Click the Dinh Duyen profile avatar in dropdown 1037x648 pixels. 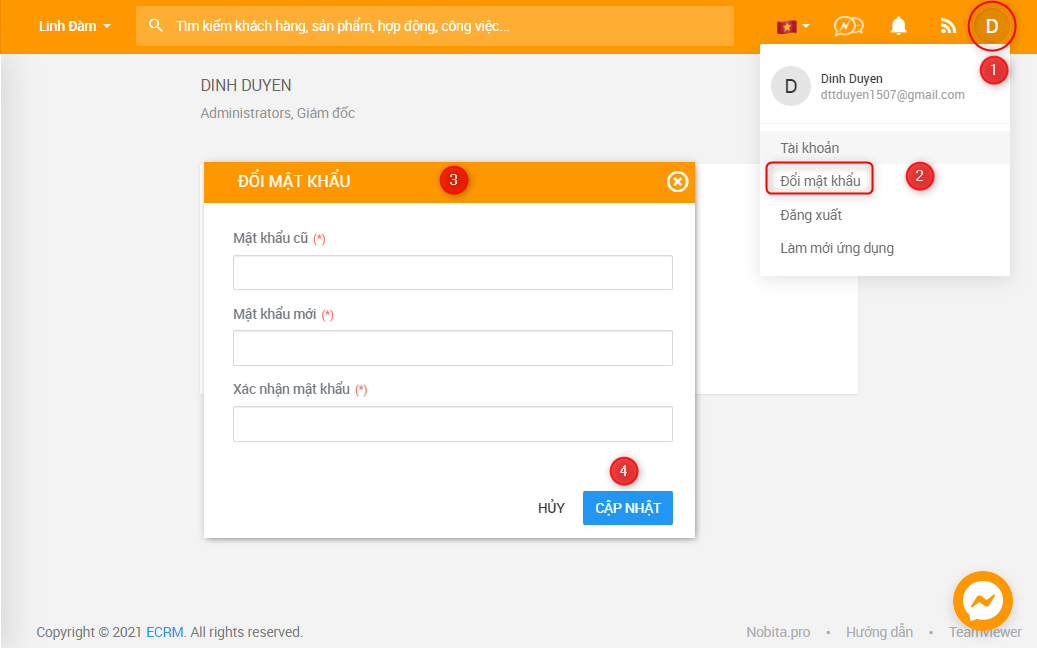pyautogui.click(x=790, y=87)
